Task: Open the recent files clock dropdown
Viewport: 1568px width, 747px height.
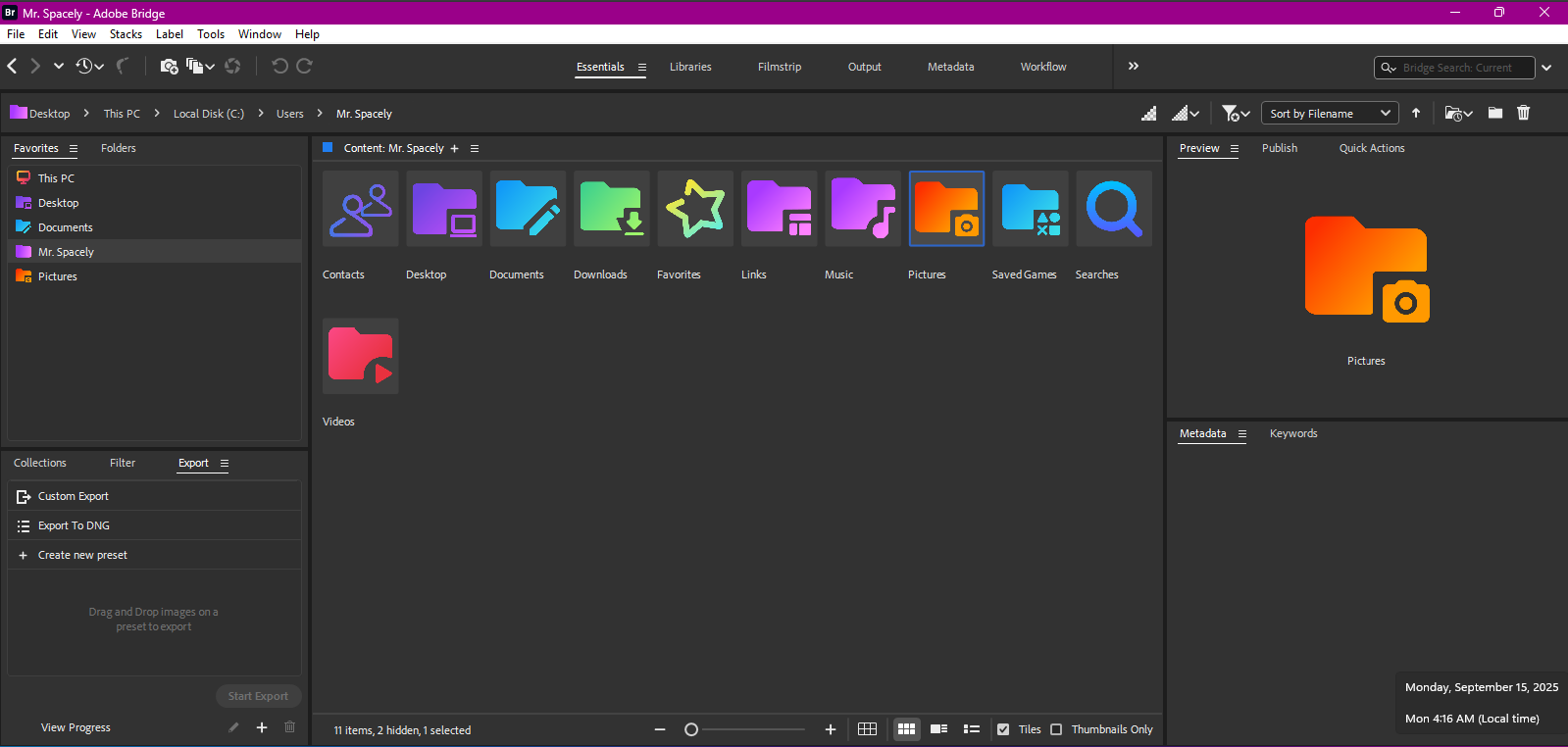Action: tap(90, 66)
